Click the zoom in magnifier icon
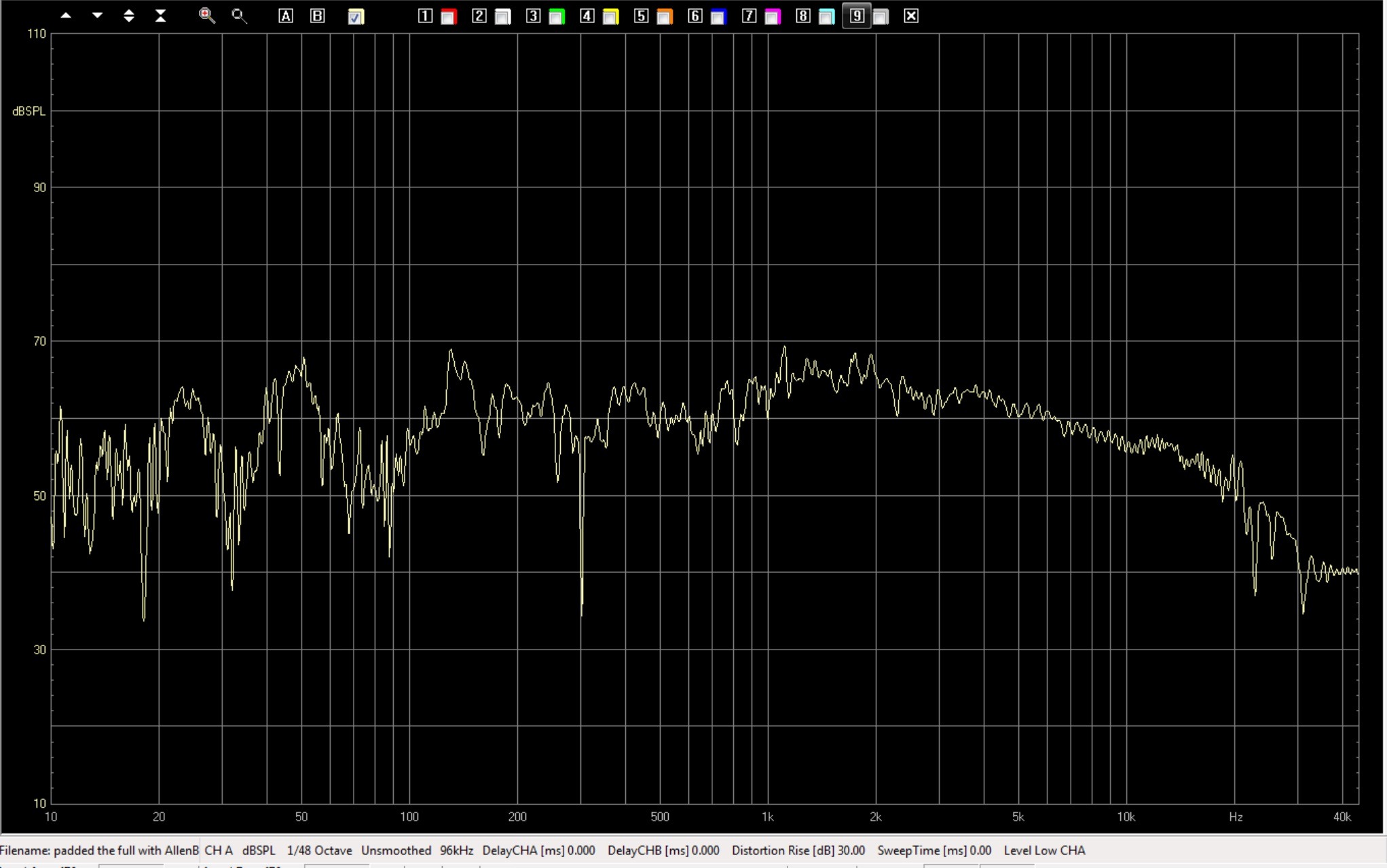Image resolution: width=1387 pixels, height=868 pixels. tap(207, 16)
